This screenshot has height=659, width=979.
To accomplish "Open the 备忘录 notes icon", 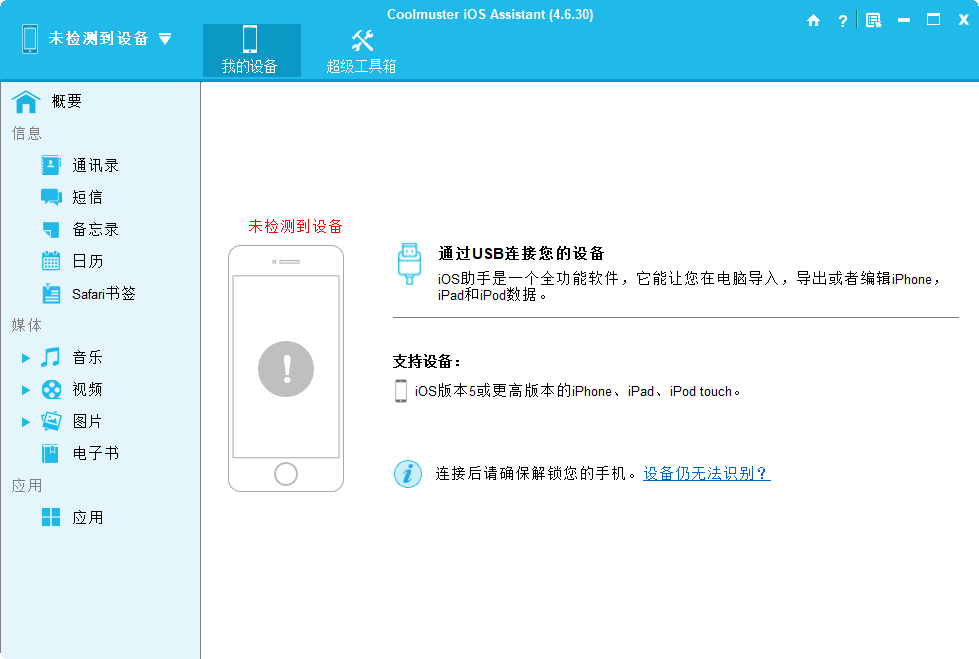I will 50,228.
